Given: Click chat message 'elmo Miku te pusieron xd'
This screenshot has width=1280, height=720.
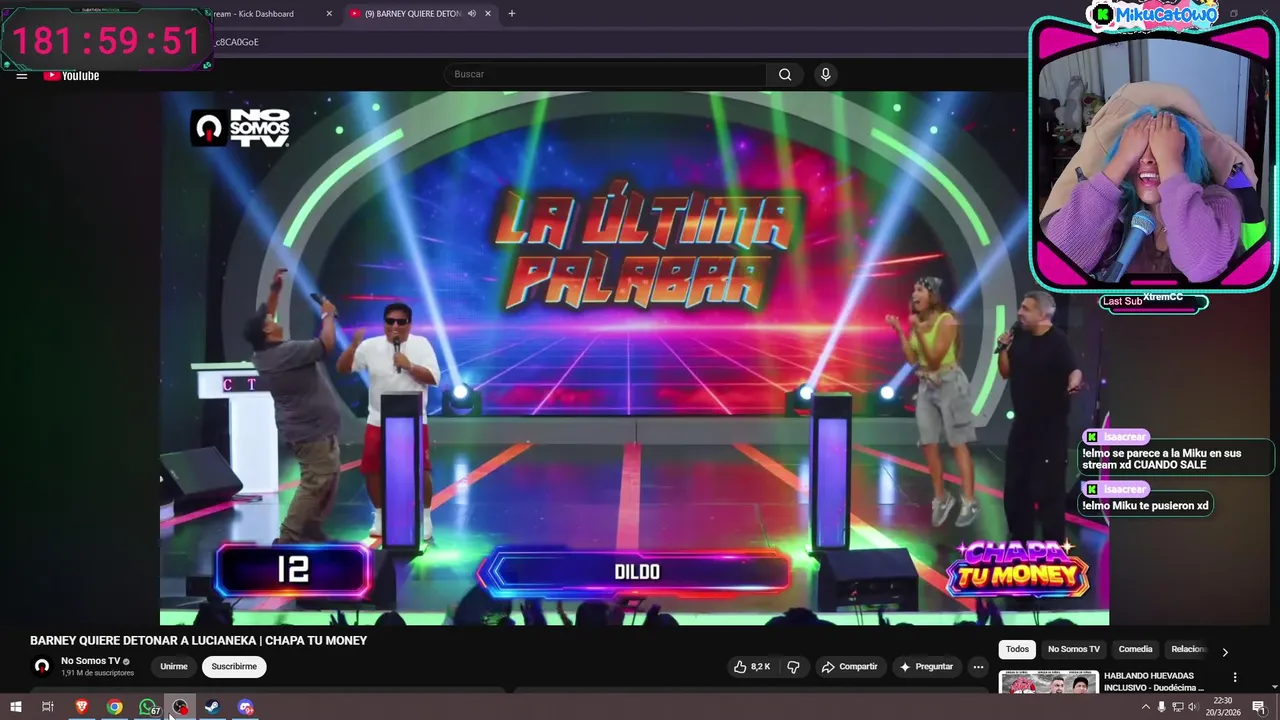Looking at the screenshot, I should pyautogui.click(x=1146, y=506).
